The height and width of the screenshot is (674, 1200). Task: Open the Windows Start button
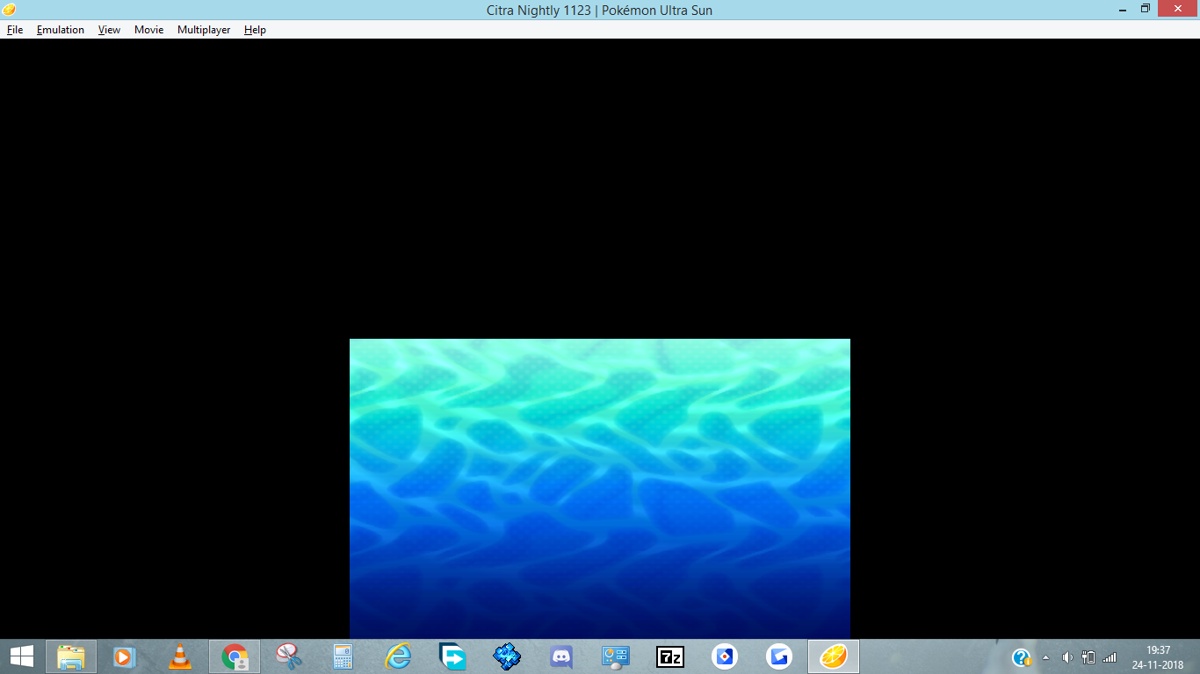coord(21,657)
